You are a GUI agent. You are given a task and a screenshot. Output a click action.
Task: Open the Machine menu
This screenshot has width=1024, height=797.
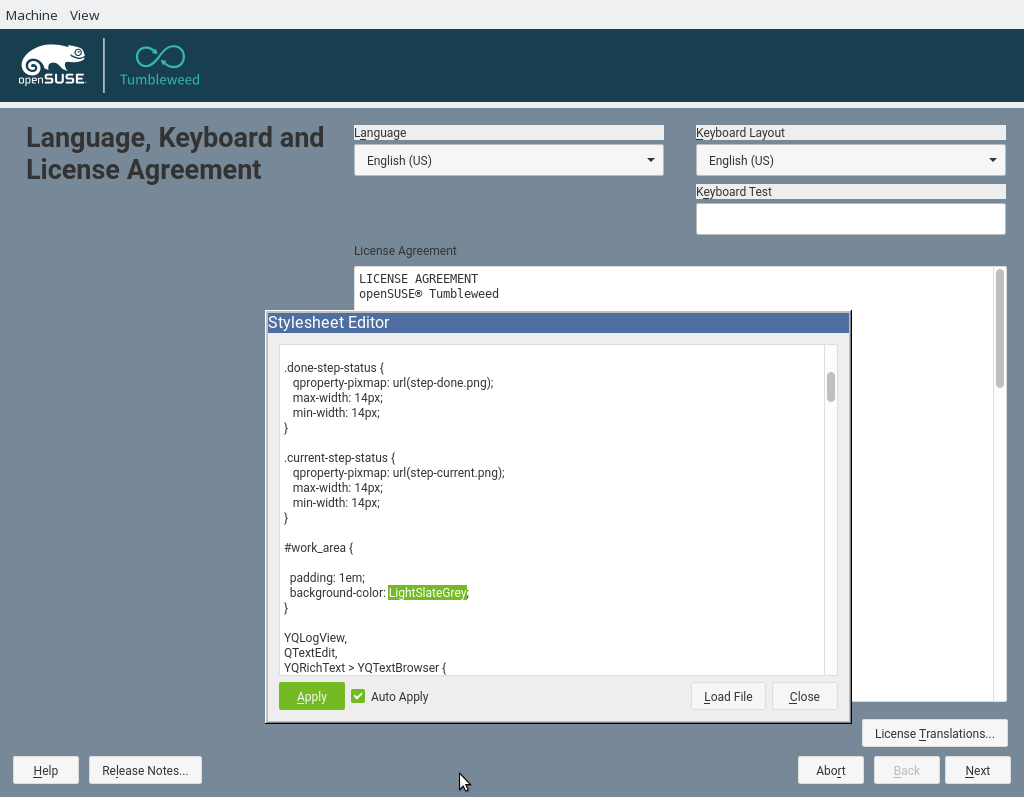(31, 15)
